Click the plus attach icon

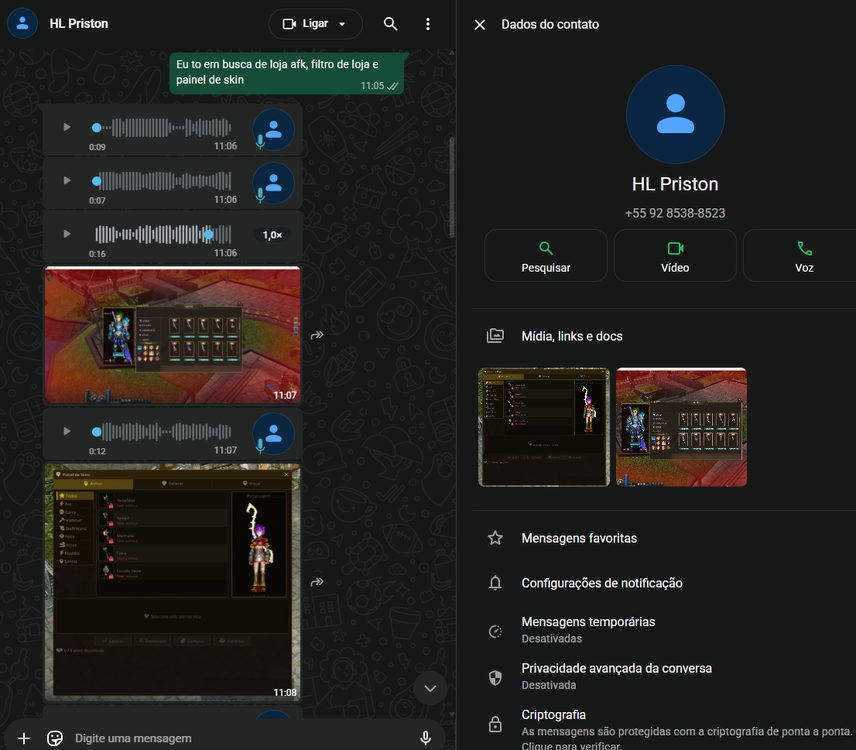[24, 738]
